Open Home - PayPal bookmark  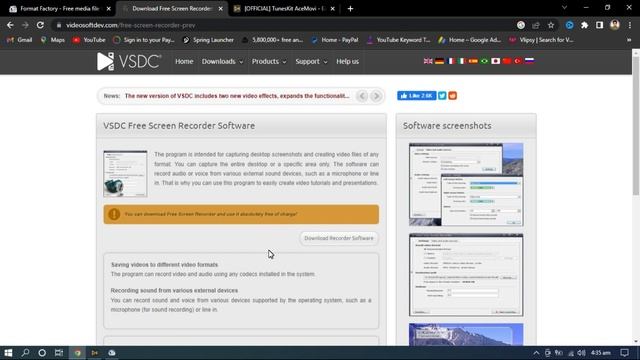click(334, 40)
